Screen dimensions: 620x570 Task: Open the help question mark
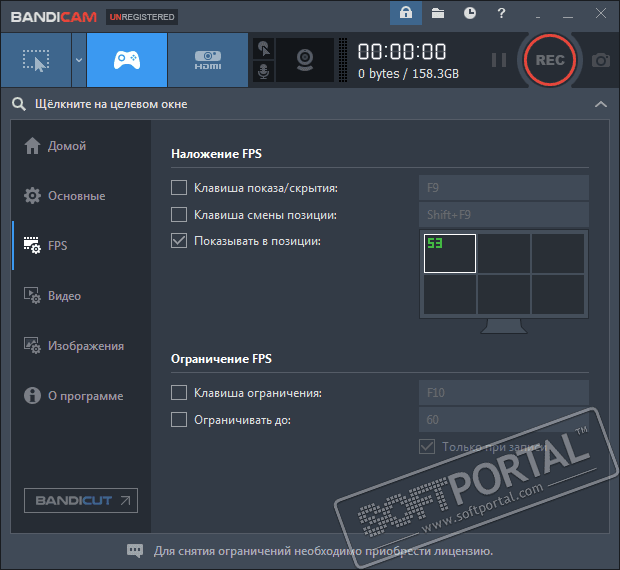pyautogui.click(x=501, y=13)
